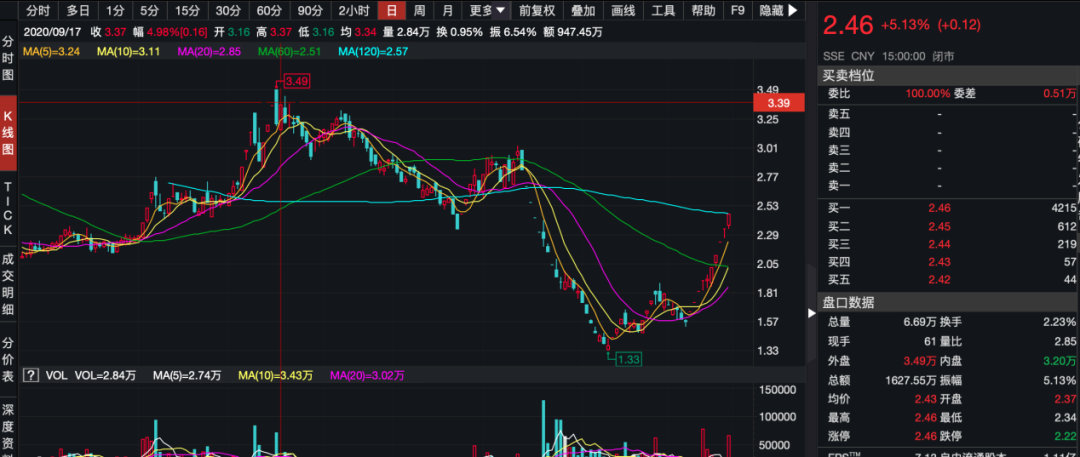Open the 画线 drawing tools
Image resolution: width=1080 pixels, height=457 pixels.
(x=623, y=11)
